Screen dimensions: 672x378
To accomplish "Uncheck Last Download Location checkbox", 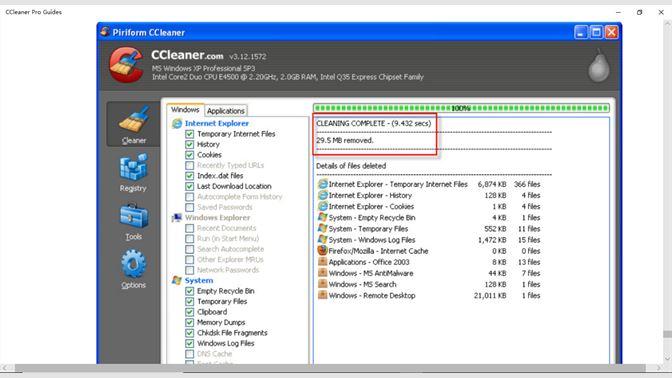I will (x=189, y=186).
